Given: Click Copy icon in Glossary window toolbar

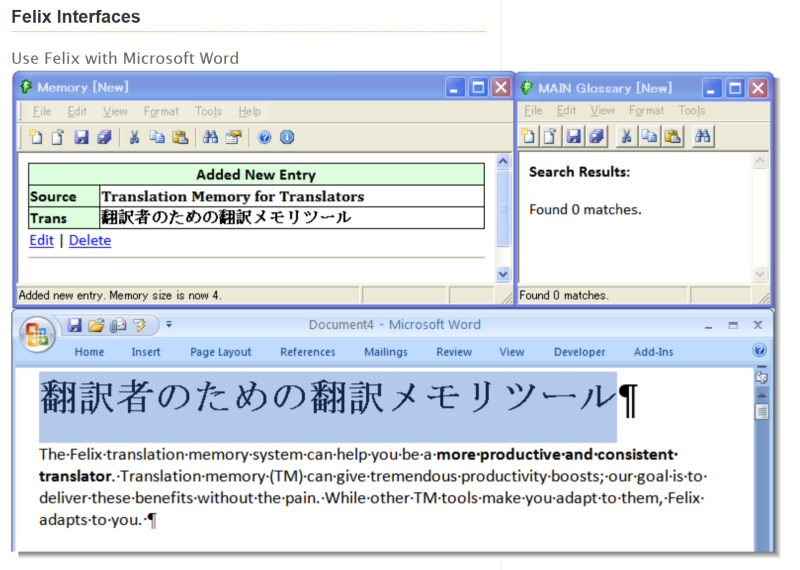Looking at the screenshot, I should [649, 136].
